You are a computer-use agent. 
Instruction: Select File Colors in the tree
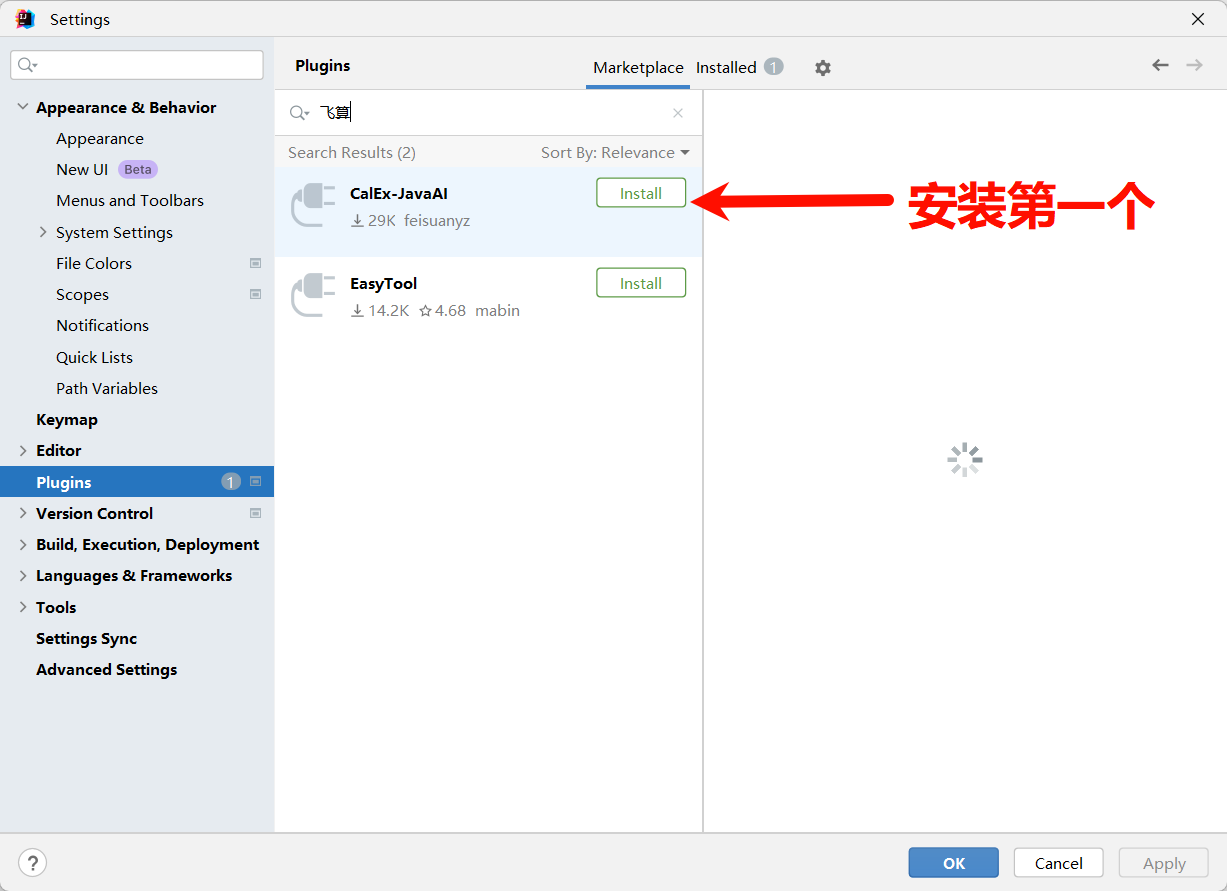[x=94, y=263]
